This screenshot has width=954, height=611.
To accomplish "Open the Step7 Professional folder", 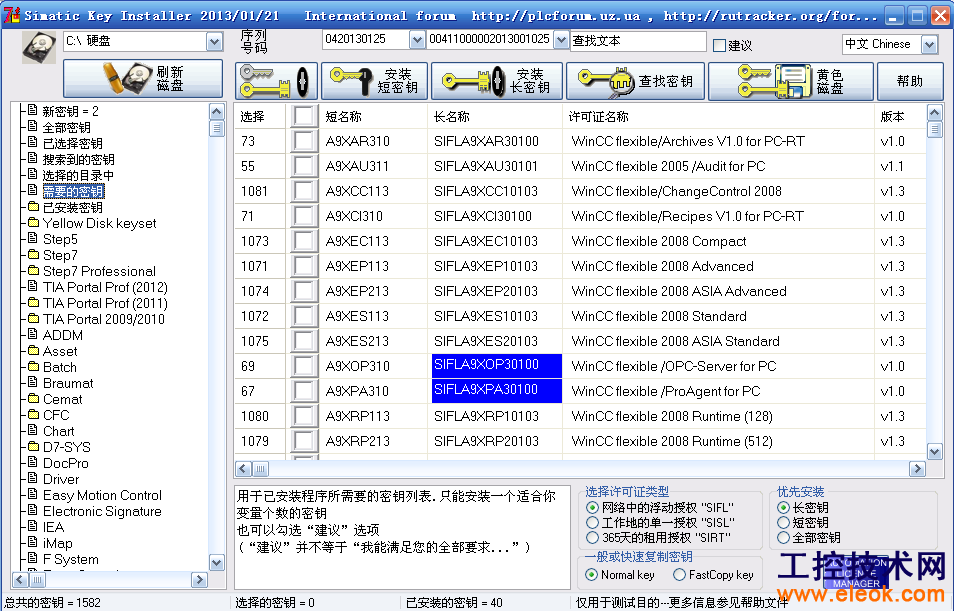I will click(x=99, y=271).
